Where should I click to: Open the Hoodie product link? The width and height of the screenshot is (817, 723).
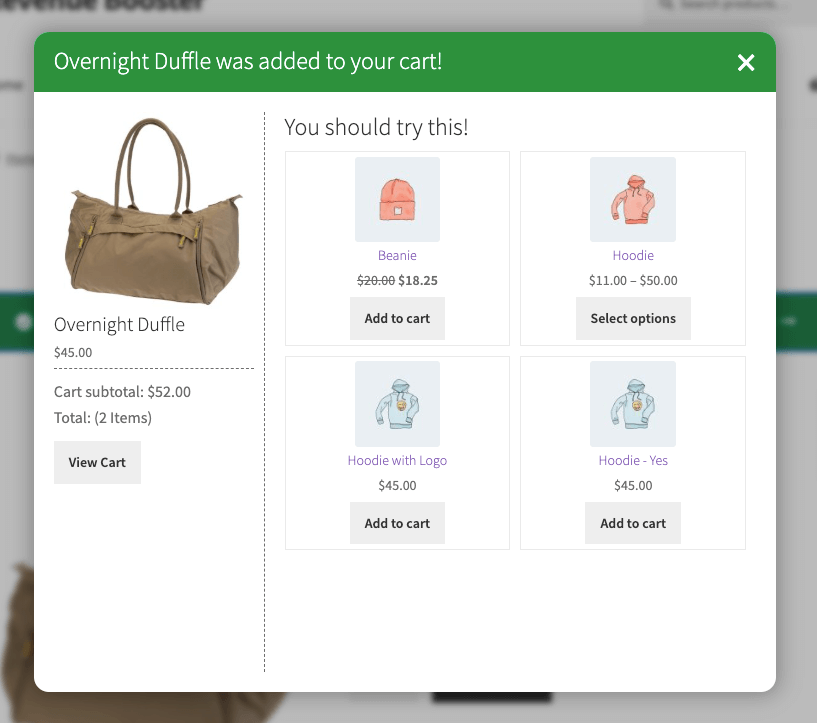(x=633, y=255)
